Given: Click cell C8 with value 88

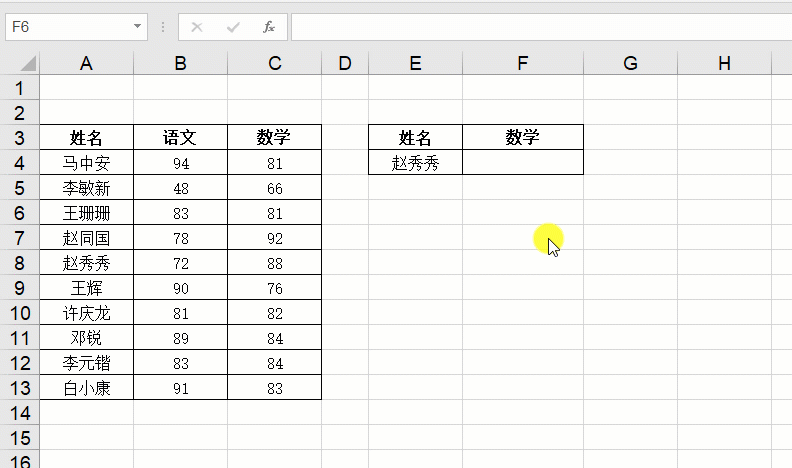Looking at the screenshot, I should [x=274, y=263].
